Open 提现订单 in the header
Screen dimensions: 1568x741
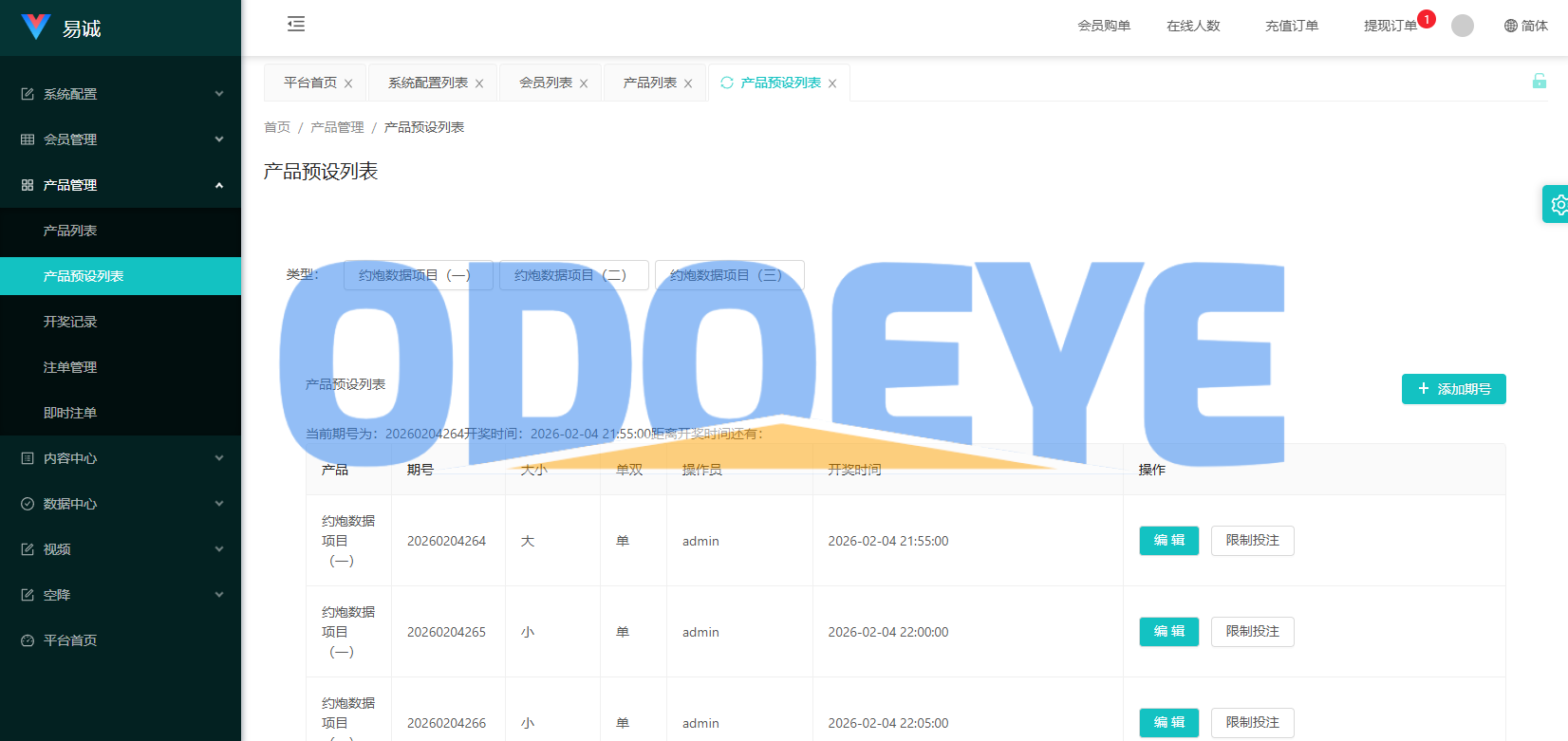click(1391, 26)
